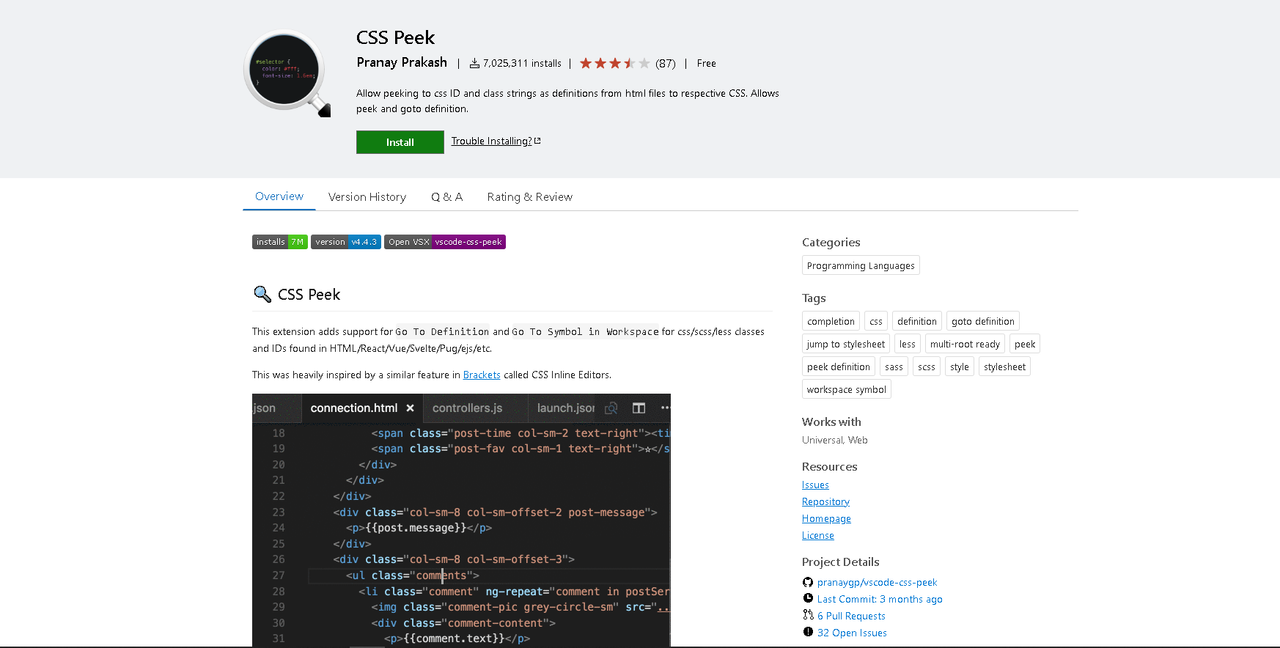1280x648 pixels.
Task: Select the definition tag
Action: tap(917, 321)
